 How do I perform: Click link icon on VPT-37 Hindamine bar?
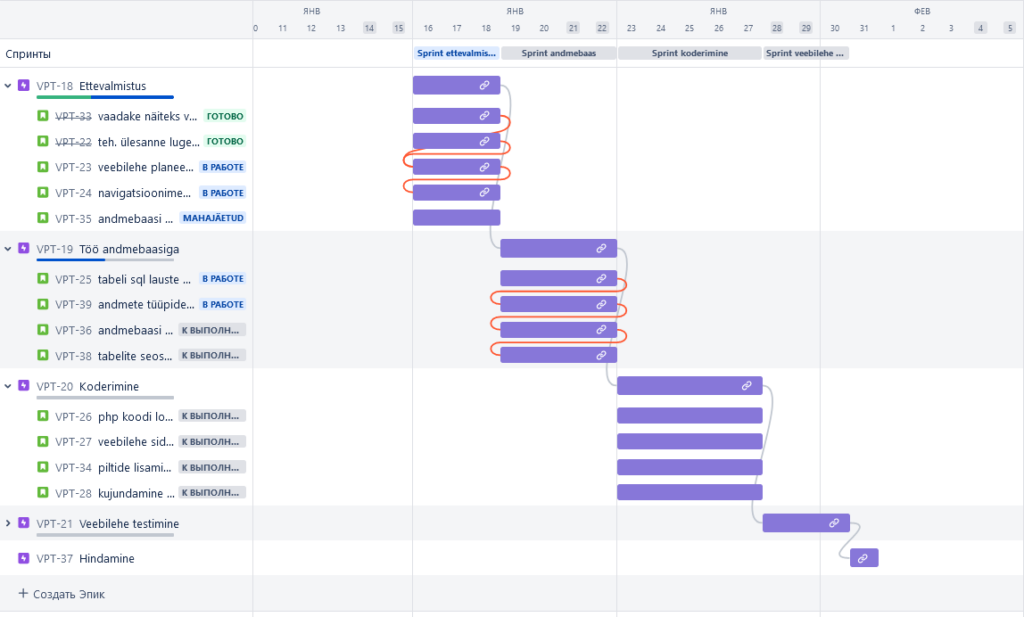[863, 558]
